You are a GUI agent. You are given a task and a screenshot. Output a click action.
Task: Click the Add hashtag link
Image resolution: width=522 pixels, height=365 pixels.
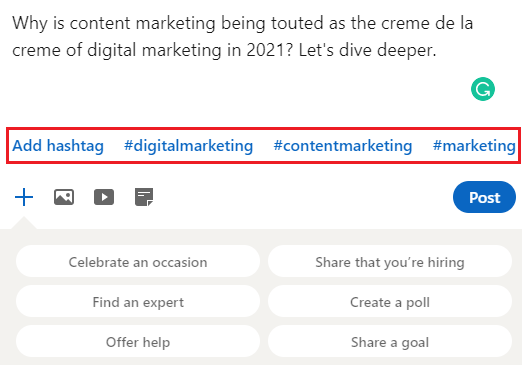click(58, 146)
